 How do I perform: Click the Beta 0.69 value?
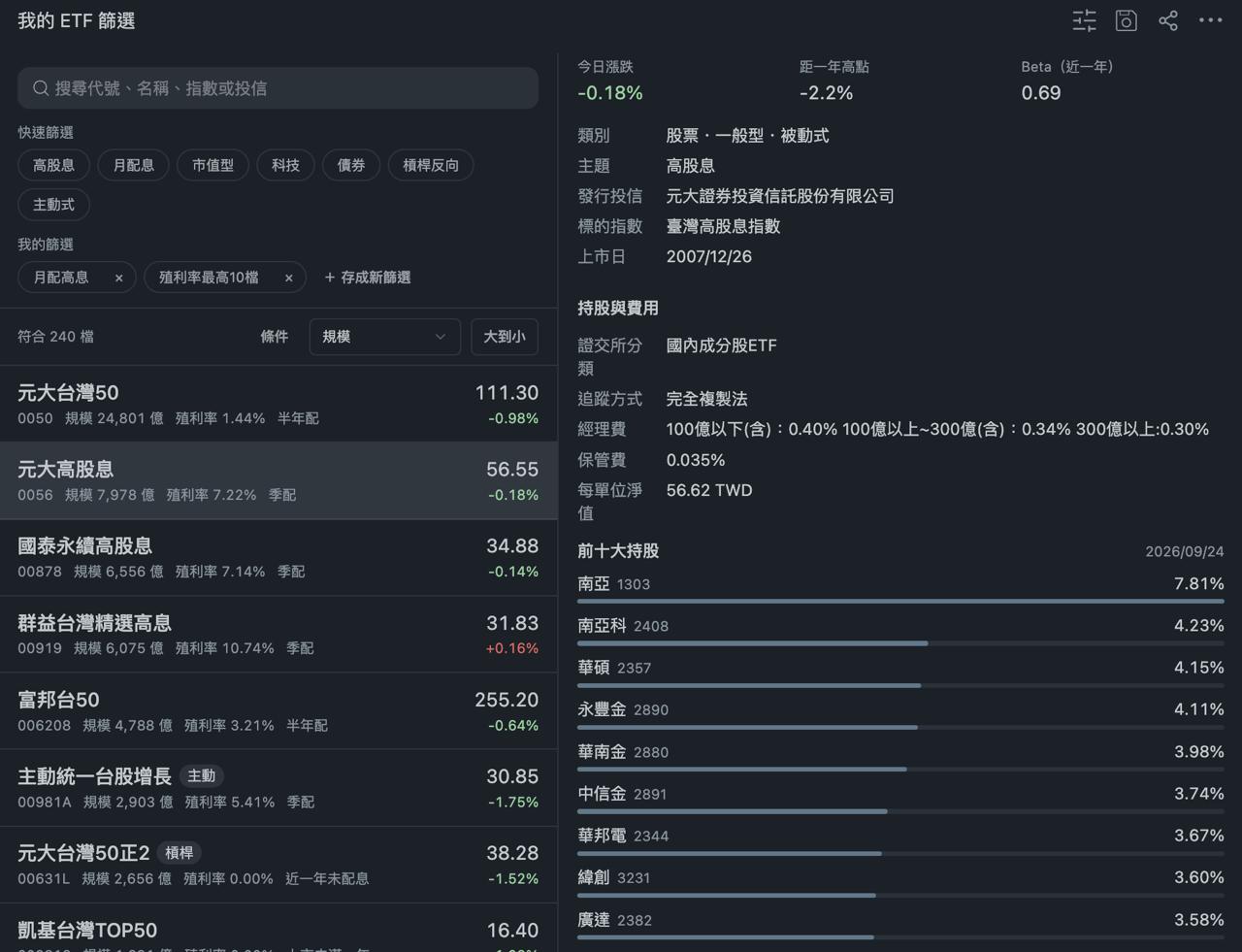pyautogui.click(x=1041, y=93)
